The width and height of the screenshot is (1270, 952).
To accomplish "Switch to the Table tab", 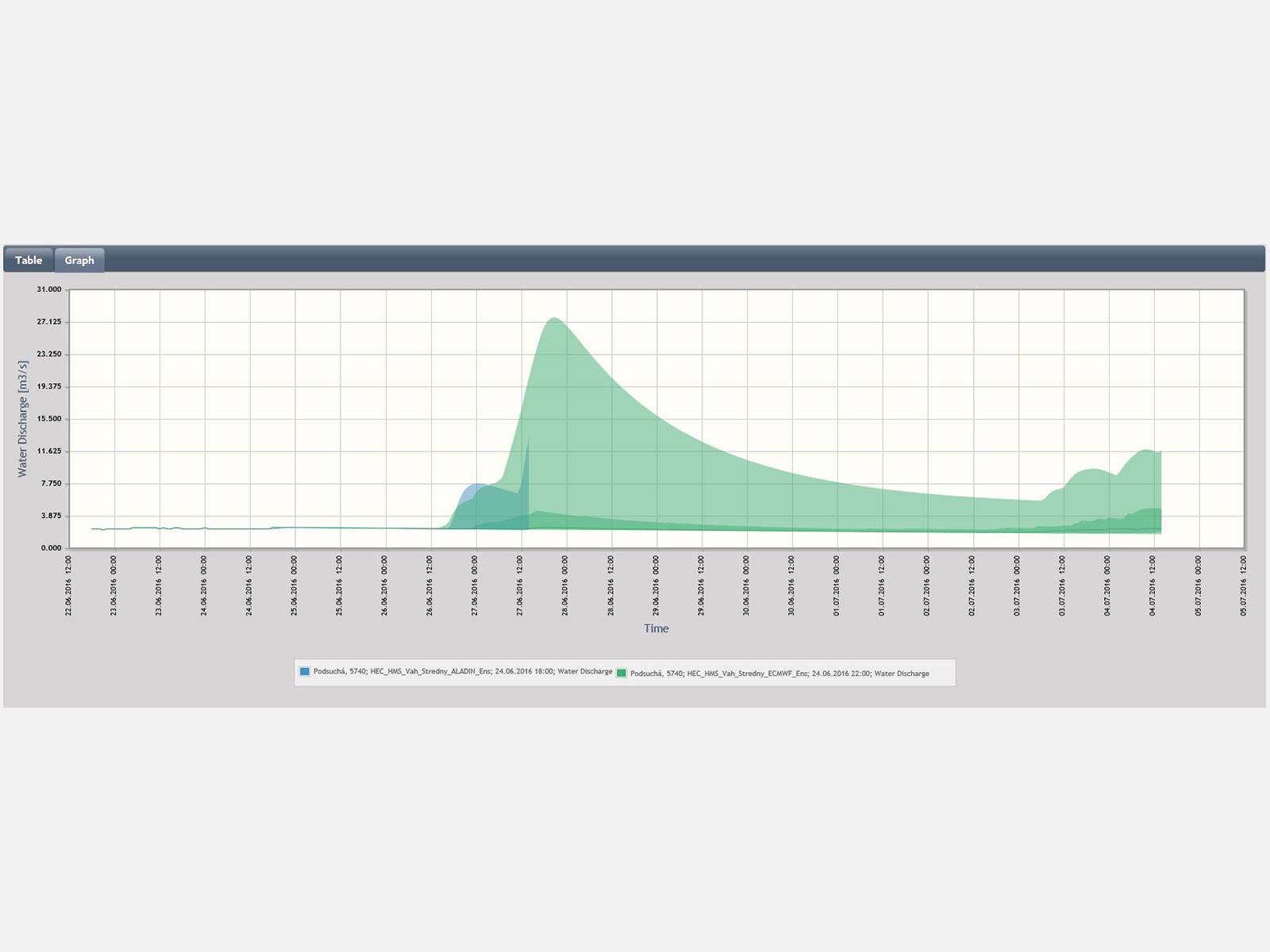I will [29, 260].
